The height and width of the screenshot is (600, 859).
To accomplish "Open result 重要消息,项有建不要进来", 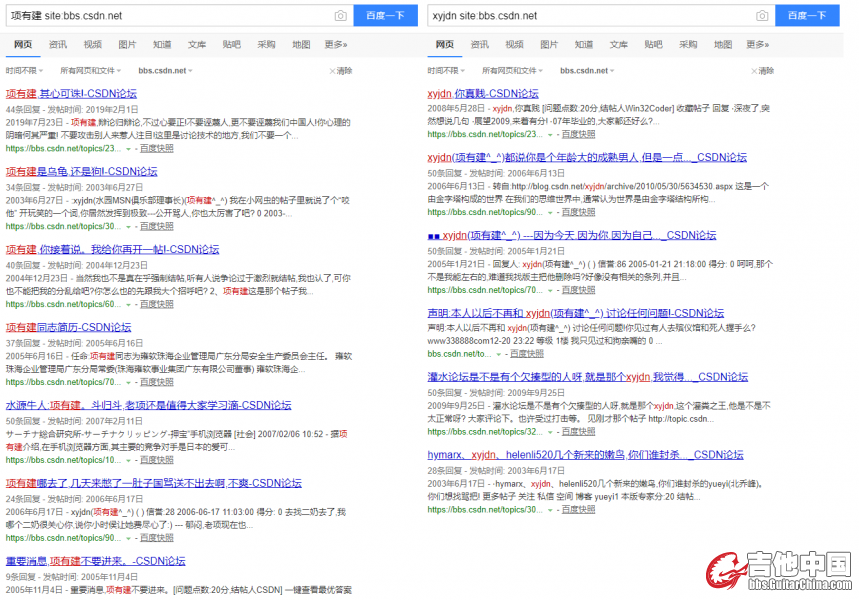I will coord(95,561).
